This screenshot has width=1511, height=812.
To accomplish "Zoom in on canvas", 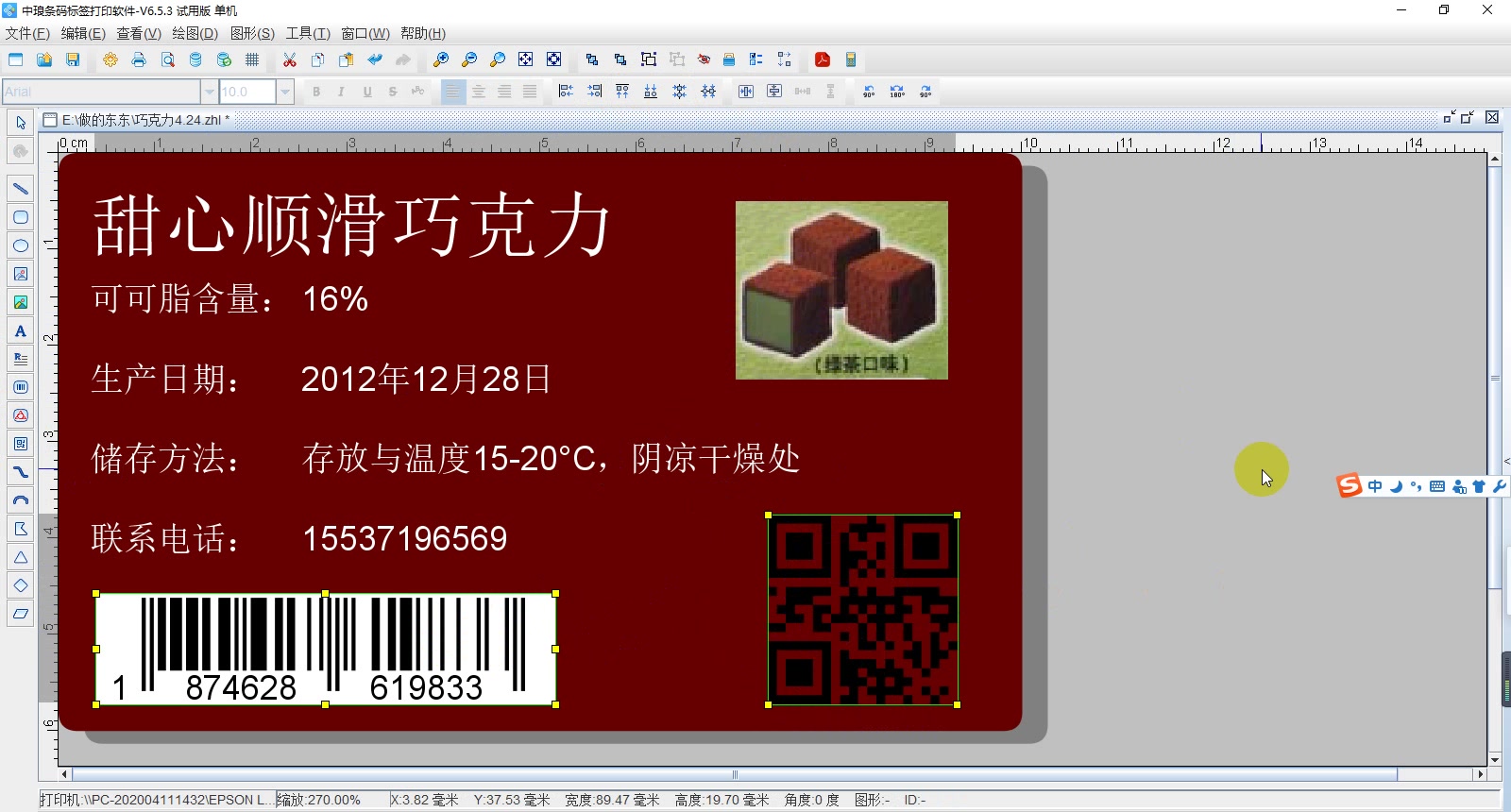I will (441, 59).
